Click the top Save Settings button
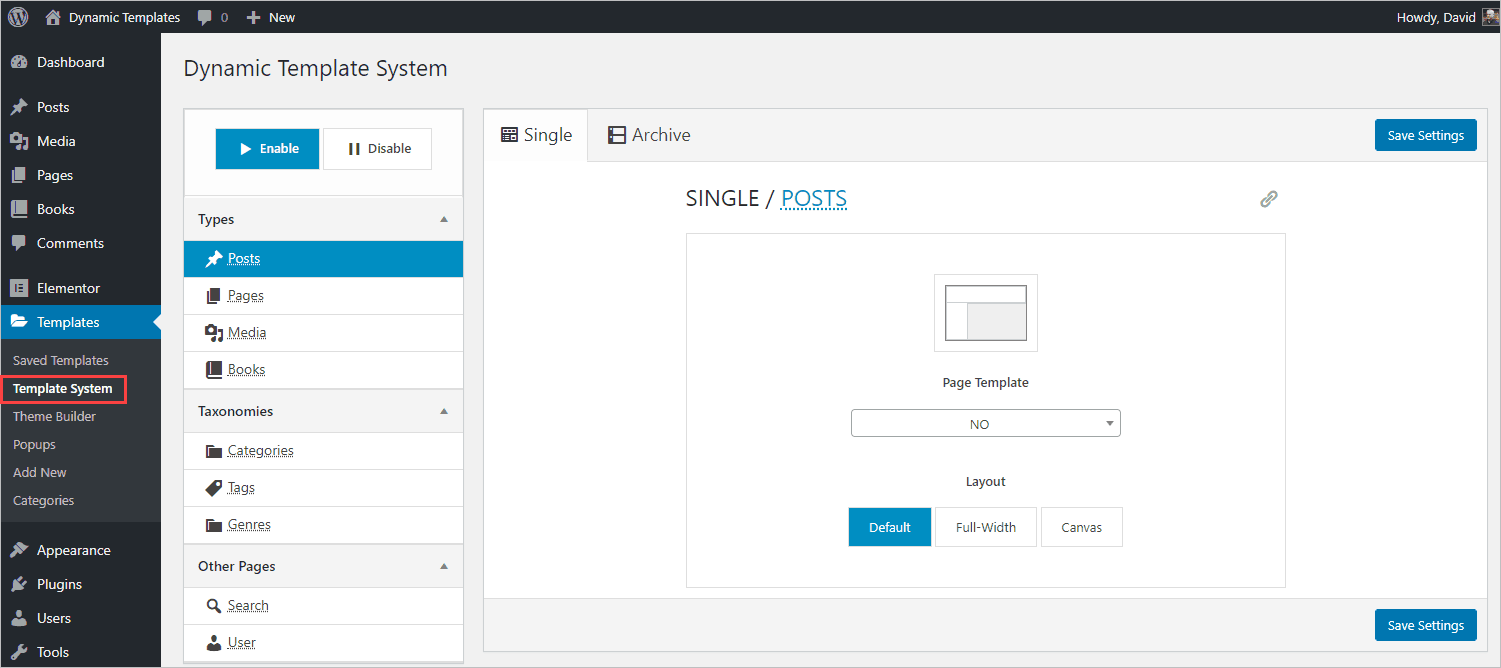This screenshot has width=1501, height=668. pyautogui.click(x=1425, y=135)
